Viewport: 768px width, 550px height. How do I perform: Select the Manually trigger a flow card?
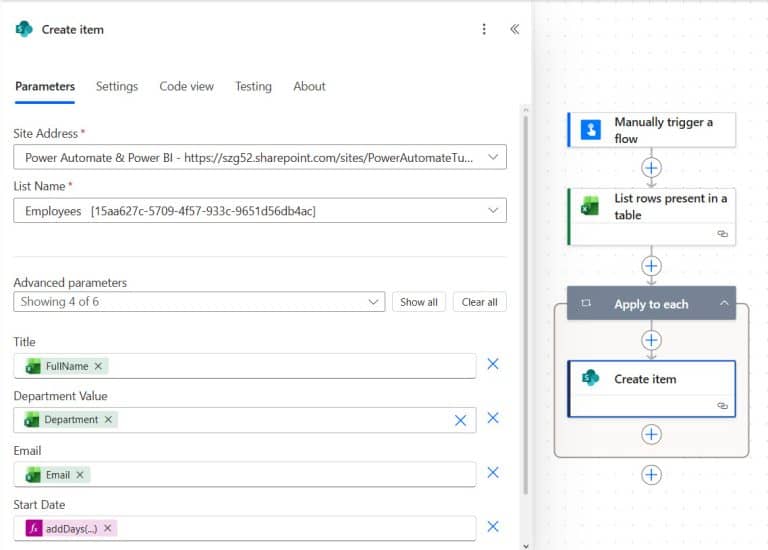tap(651, 130)
